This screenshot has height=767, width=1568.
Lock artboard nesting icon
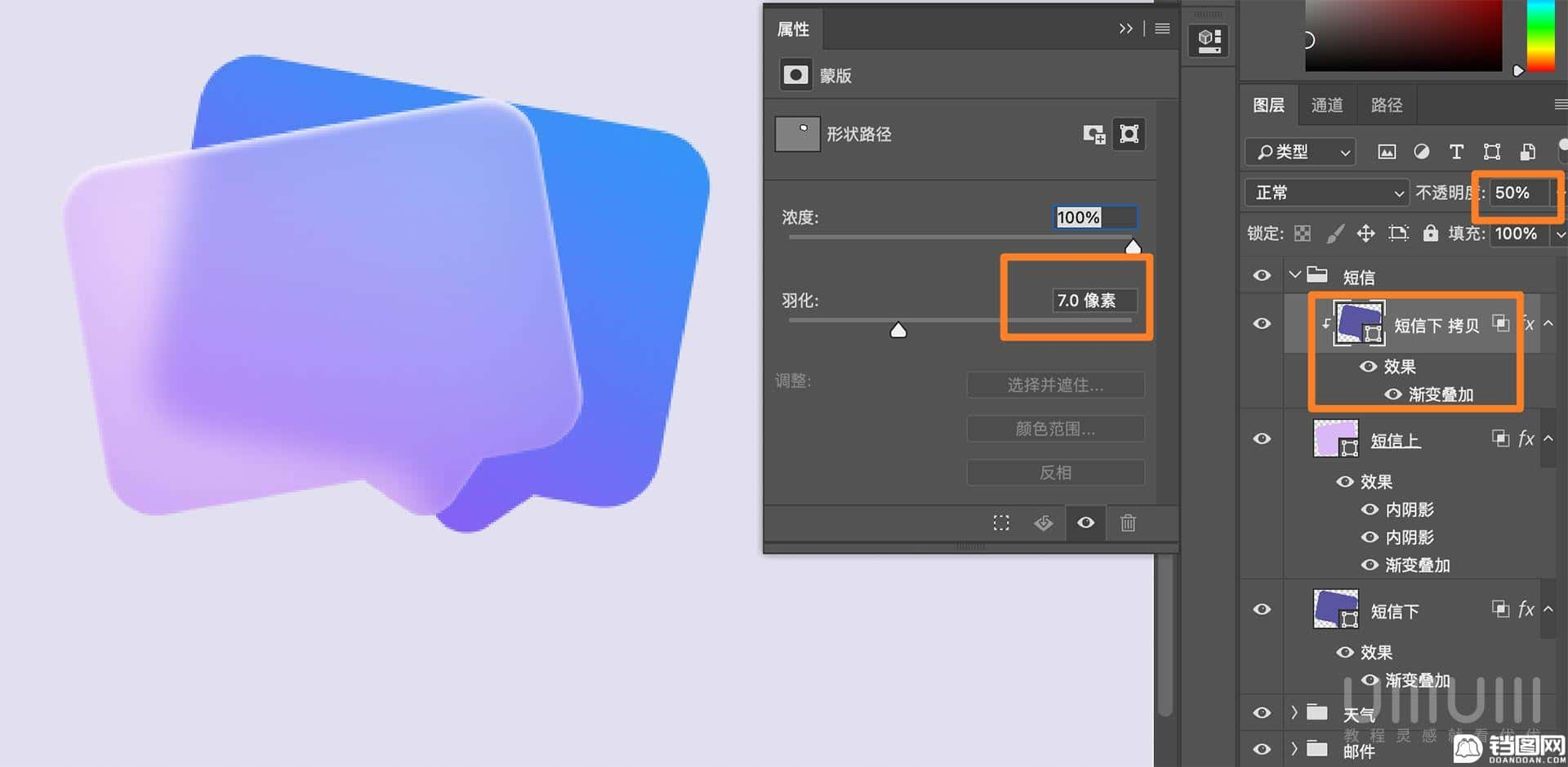pos(1398,234)
